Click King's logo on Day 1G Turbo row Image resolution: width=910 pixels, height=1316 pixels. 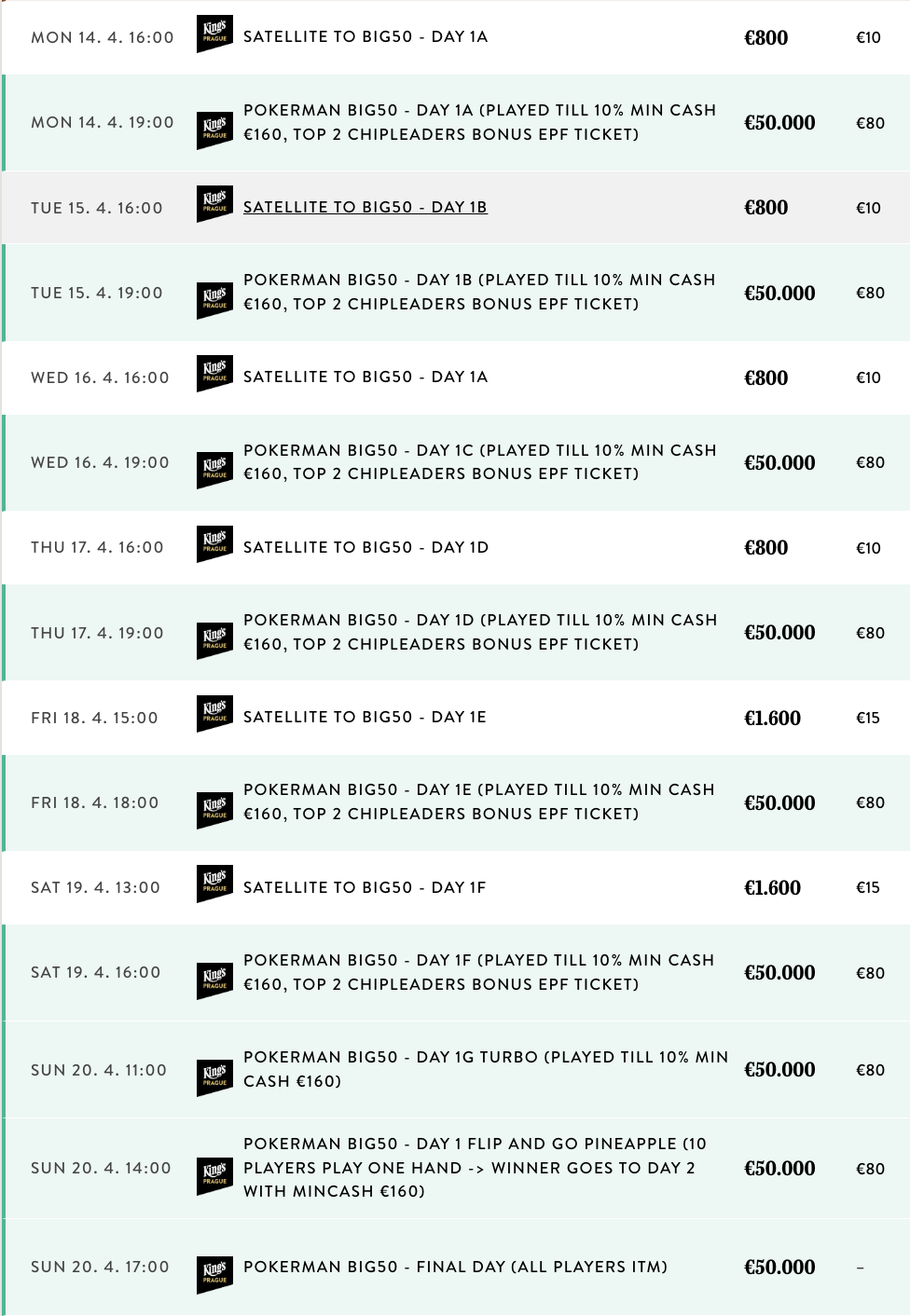point(214,1077)
